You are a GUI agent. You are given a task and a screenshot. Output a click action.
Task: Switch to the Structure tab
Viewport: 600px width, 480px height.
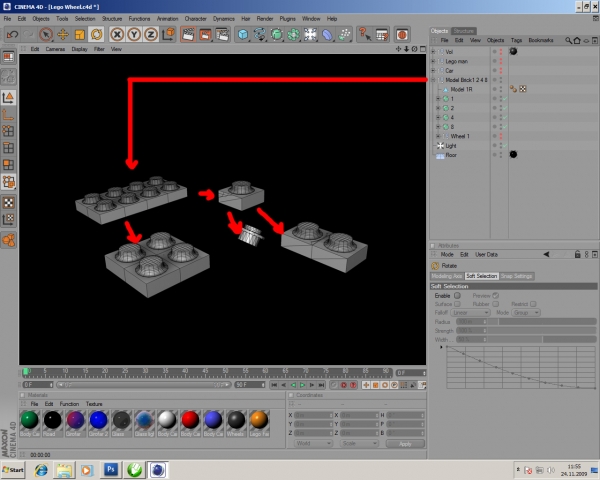(464, 31)
